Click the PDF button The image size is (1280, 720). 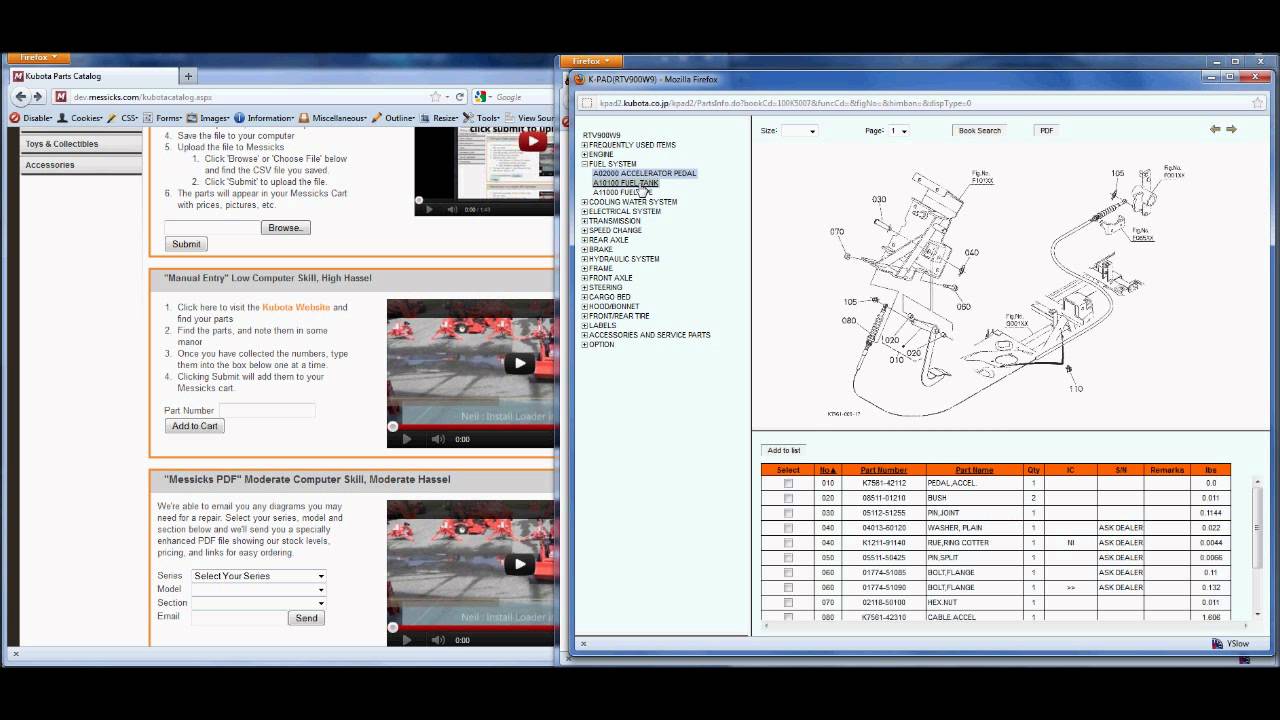[1046, 131]
